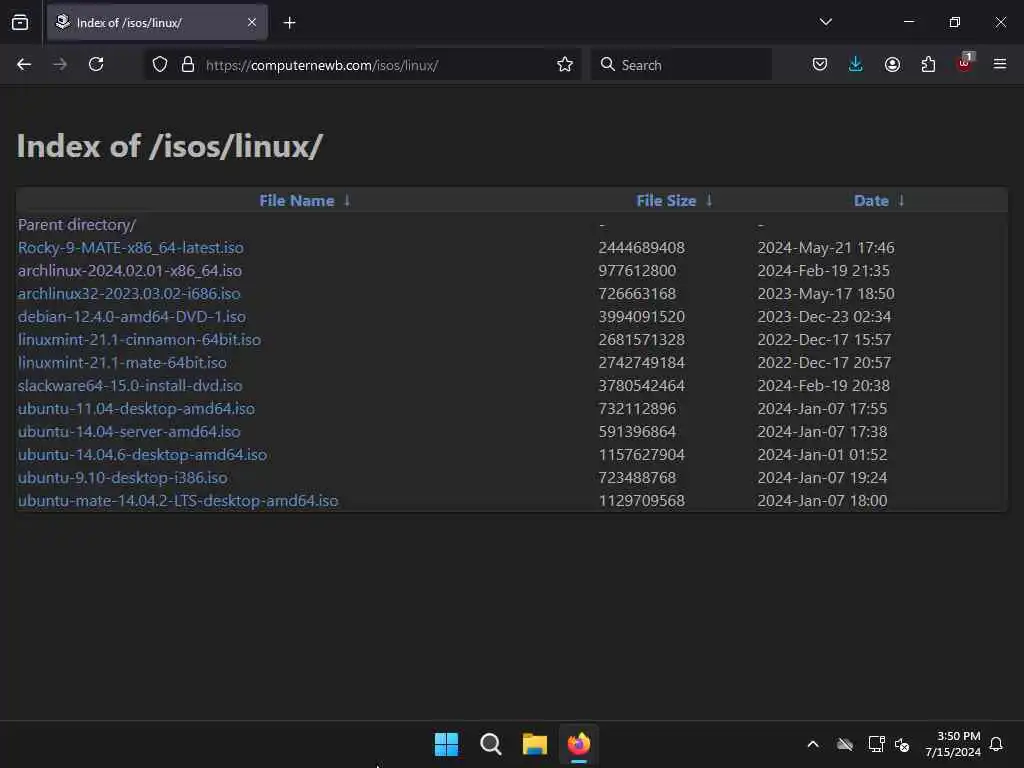
Task: Download Rocky-9-MATE-x86_64-latest.iso
Action: pos(131,248)
